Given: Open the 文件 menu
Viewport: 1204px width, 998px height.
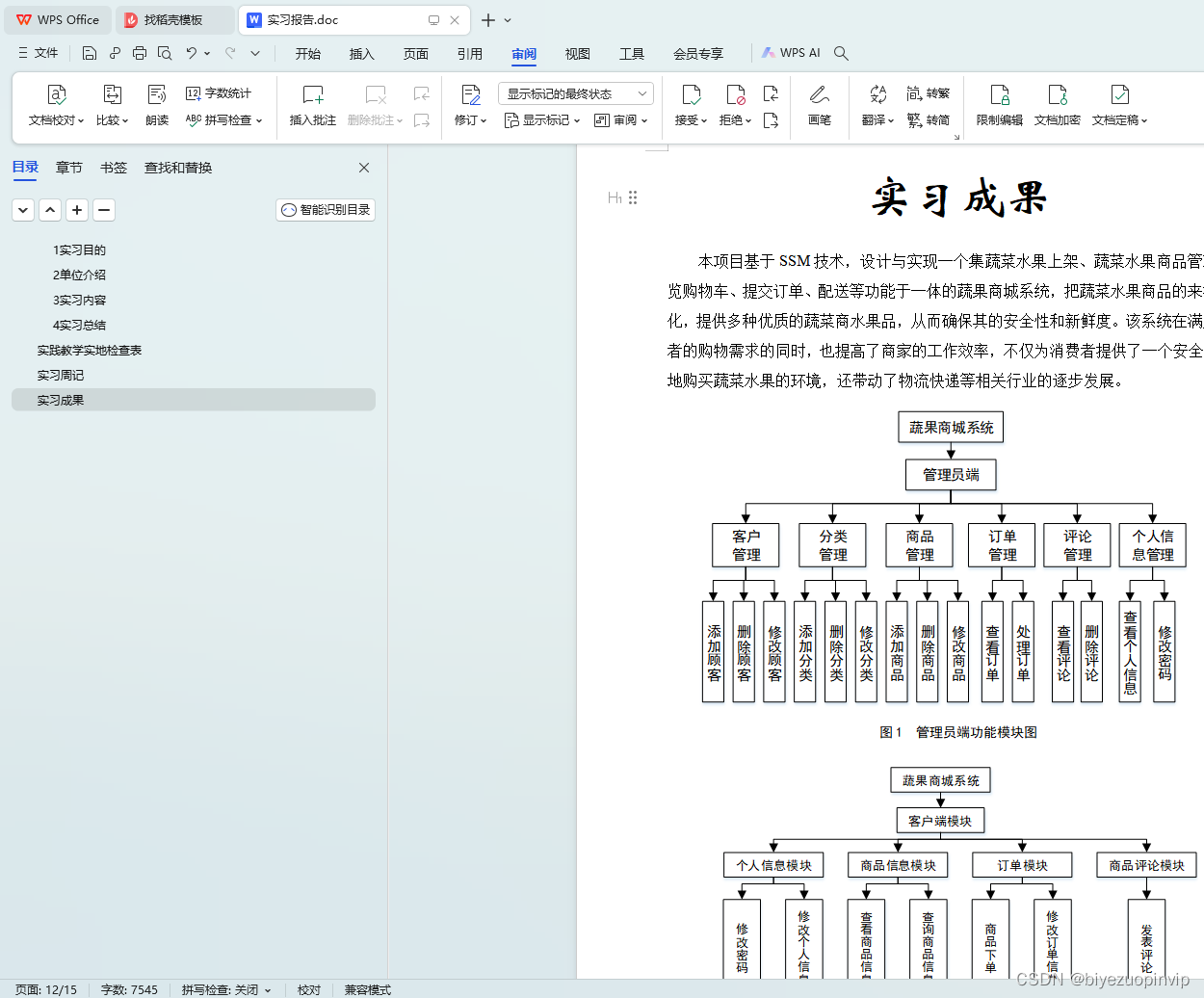Looking at the screenshot, I should coord(39,53).
